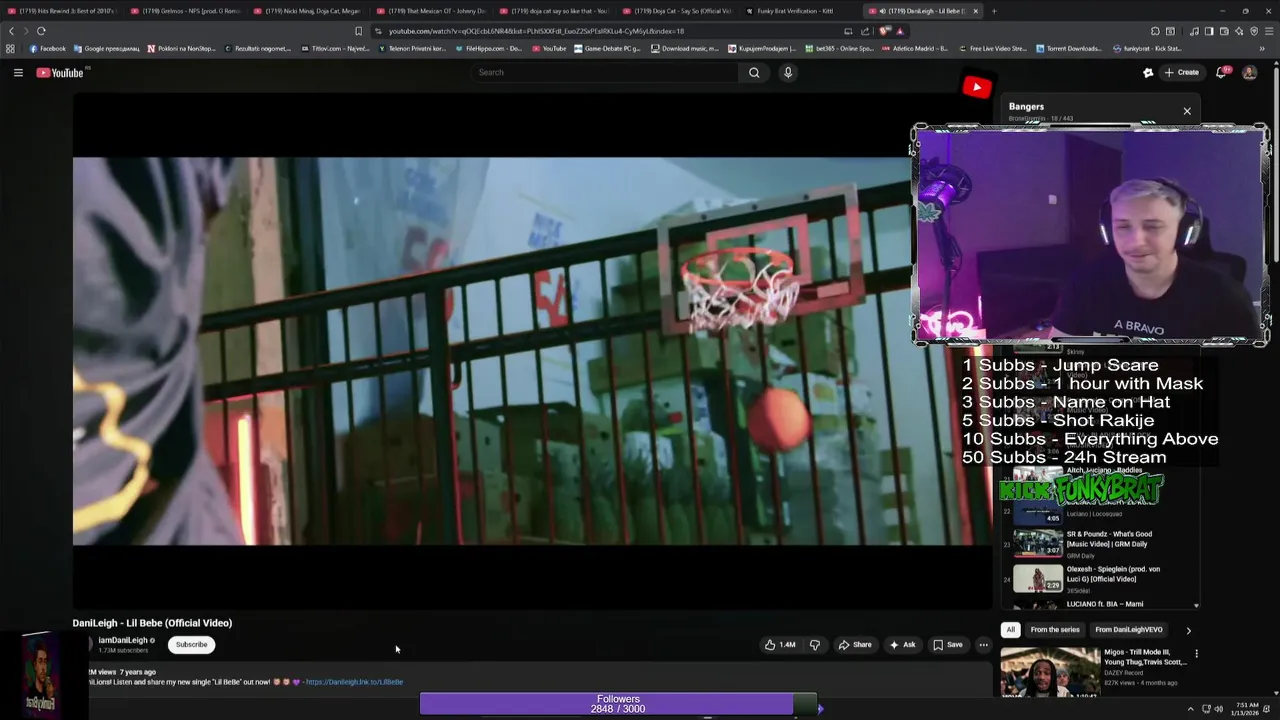Reload the page with the refresh icon

41,31
